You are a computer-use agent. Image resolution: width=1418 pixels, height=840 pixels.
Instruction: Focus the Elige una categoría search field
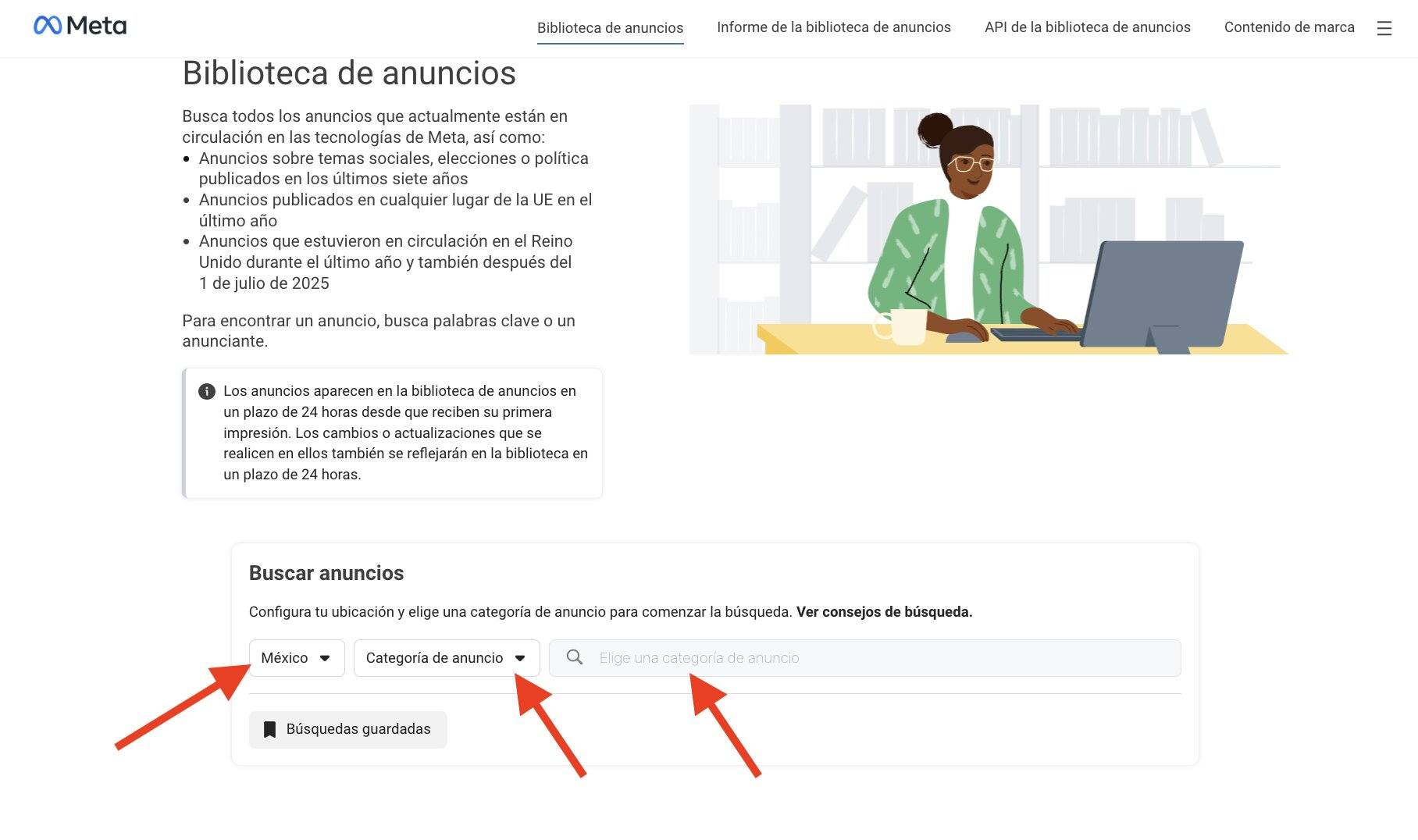pos(875,658)
